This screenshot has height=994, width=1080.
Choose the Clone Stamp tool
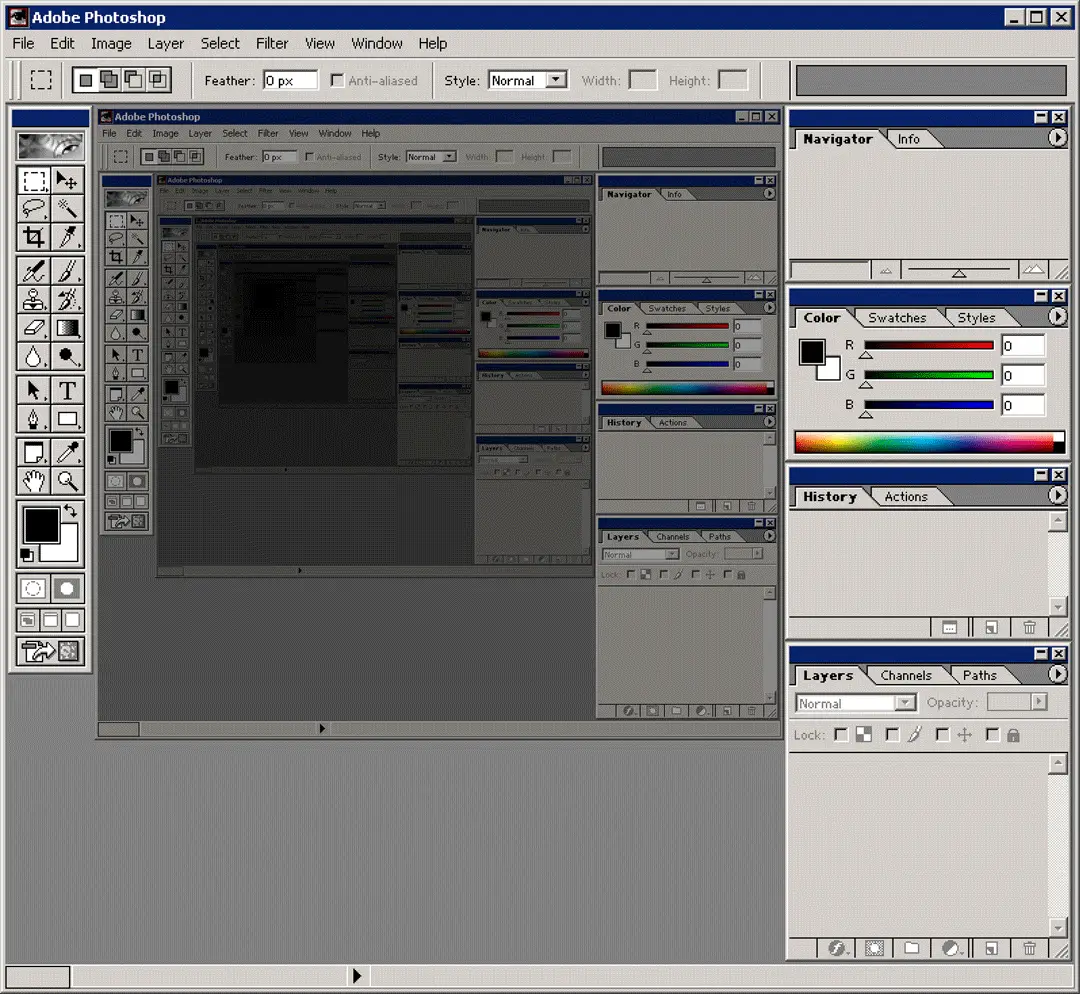[x=34, y=300]
